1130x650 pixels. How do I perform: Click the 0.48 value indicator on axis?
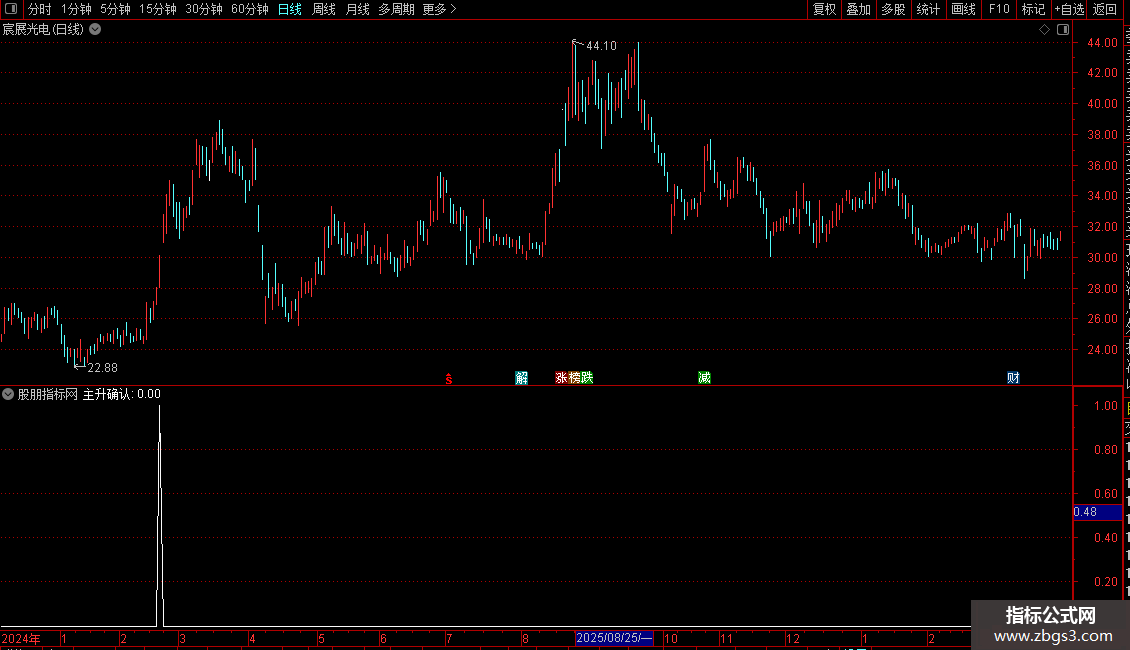pyautogui.click(x=1098, y=512)
